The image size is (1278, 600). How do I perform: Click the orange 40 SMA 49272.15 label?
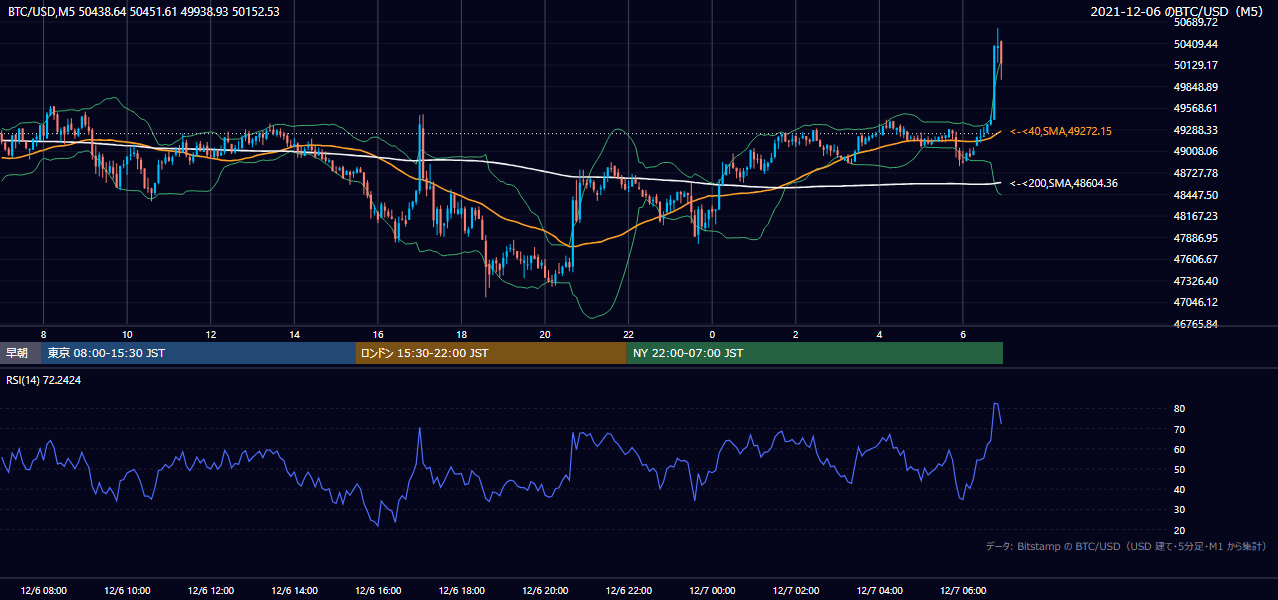(x=1061, y=131)
